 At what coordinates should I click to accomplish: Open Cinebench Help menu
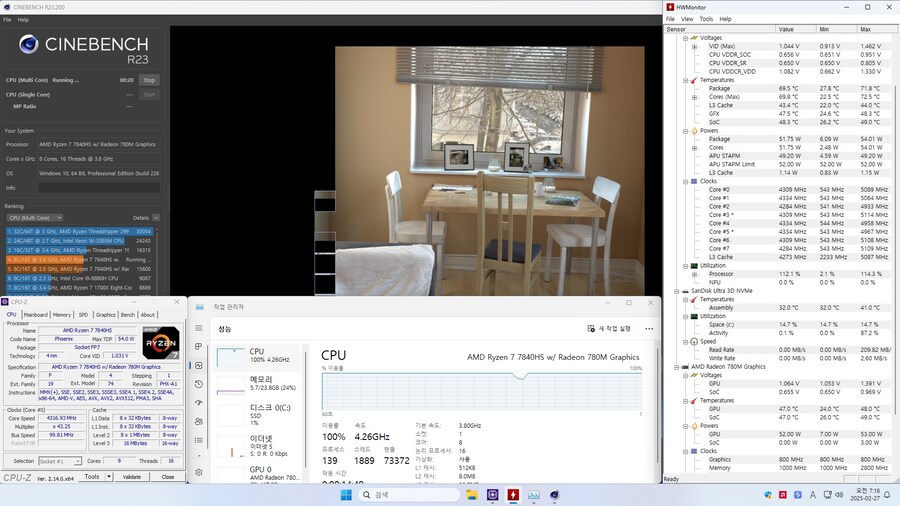(23, 20)
